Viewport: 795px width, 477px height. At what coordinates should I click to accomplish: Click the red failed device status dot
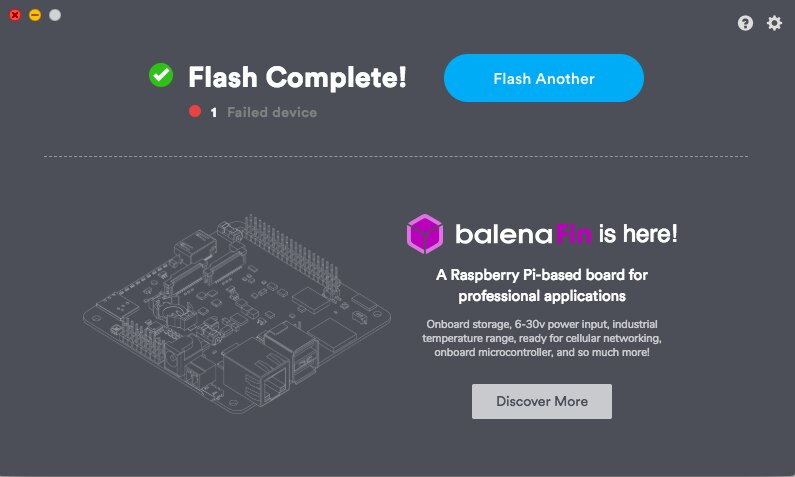[x=195, y=112]
